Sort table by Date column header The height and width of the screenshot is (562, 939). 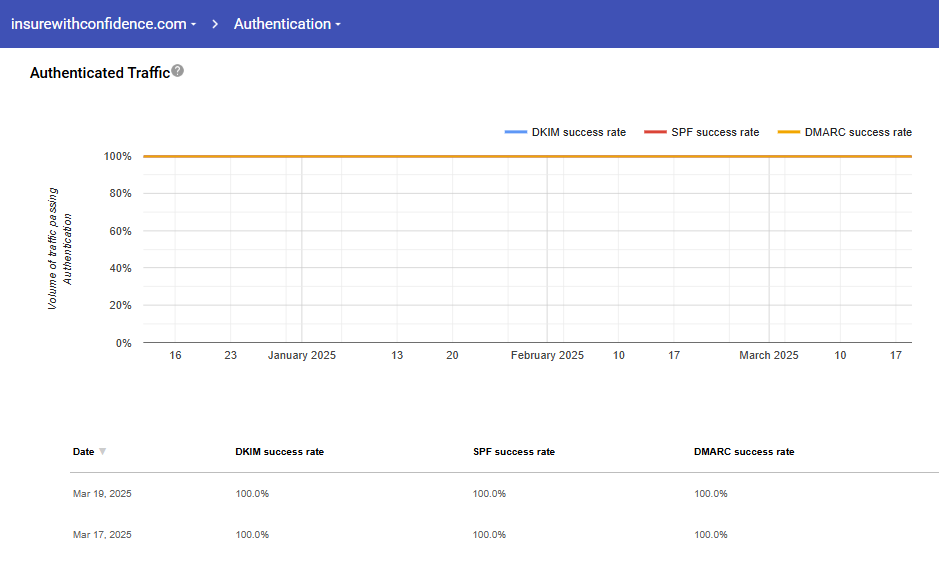pyautogui.click(x=84, y=452)
